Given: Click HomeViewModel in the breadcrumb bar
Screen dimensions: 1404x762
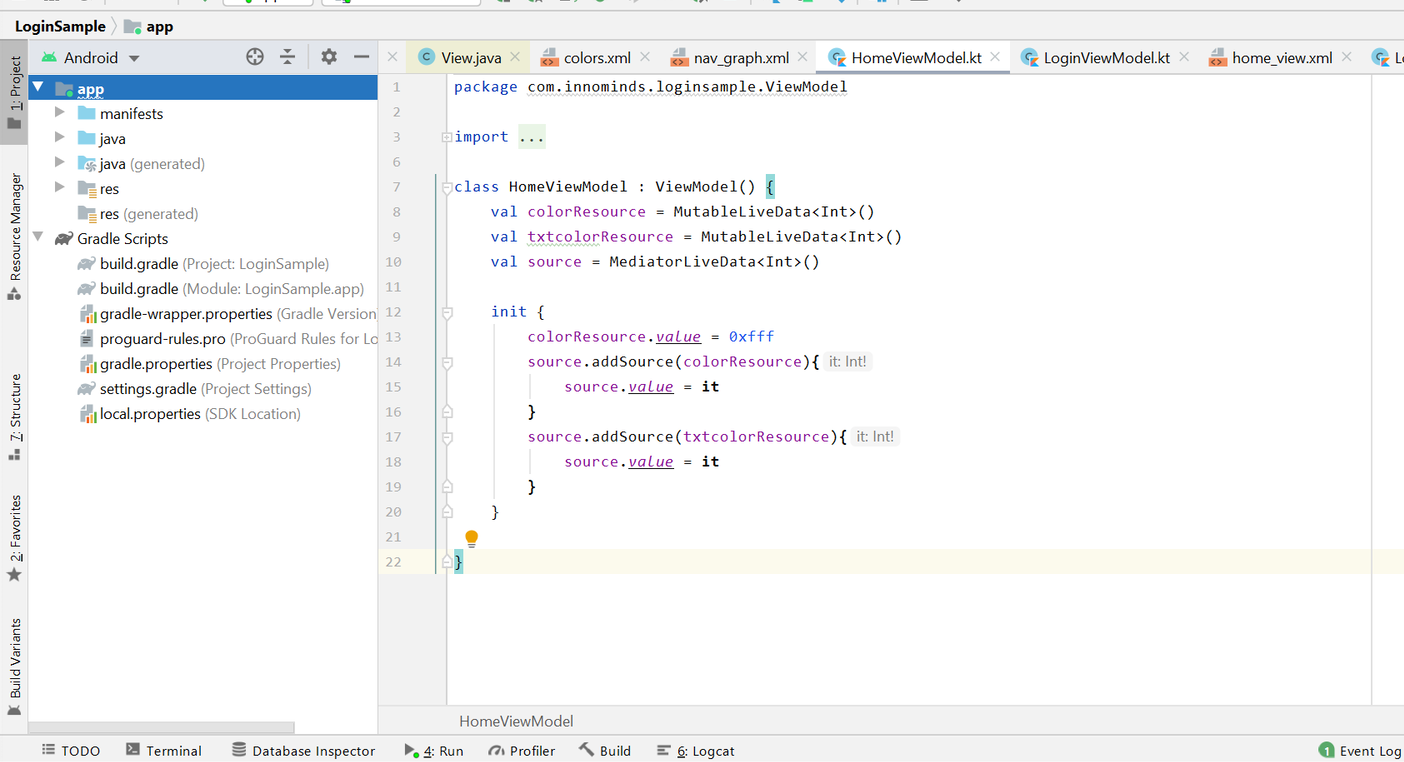Looking at the screenshot, I should tap(515, 720).
